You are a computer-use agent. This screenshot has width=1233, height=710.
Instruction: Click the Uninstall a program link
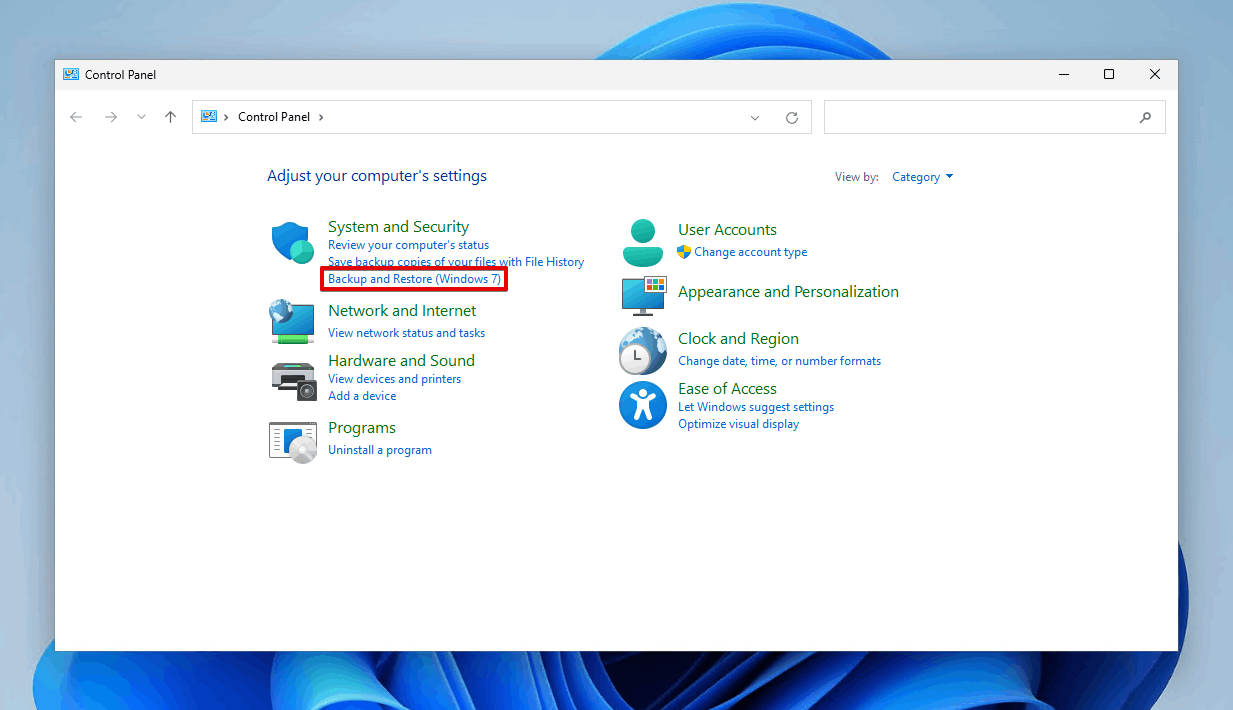380,450
